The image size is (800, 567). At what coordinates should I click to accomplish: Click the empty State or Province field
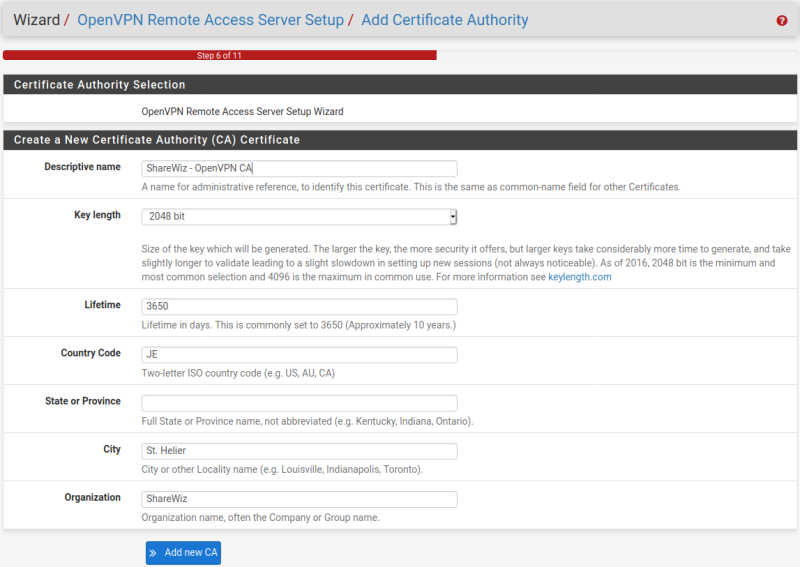coord(299,403)
